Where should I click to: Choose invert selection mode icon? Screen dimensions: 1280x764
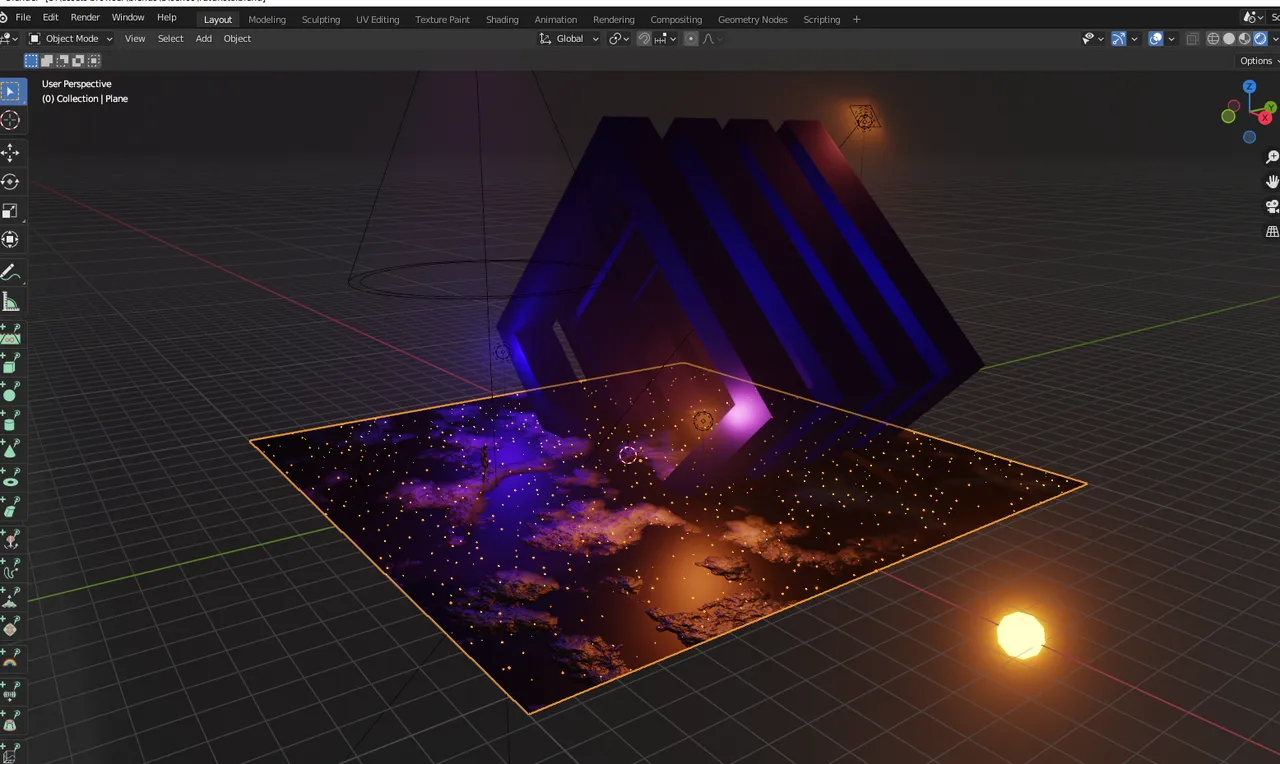pyautogui.click(x=78, y=61)
